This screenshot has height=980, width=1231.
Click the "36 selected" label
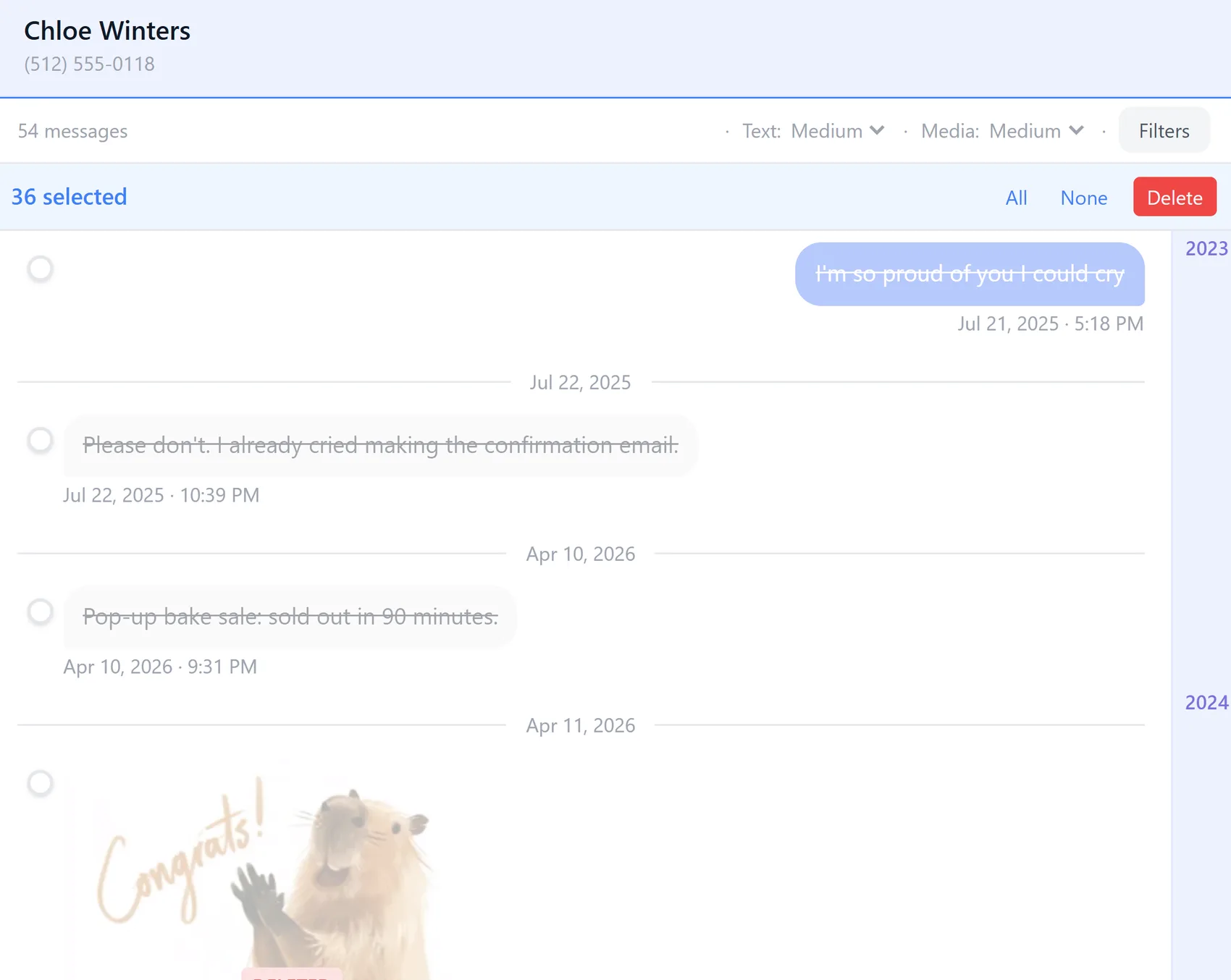70,197
